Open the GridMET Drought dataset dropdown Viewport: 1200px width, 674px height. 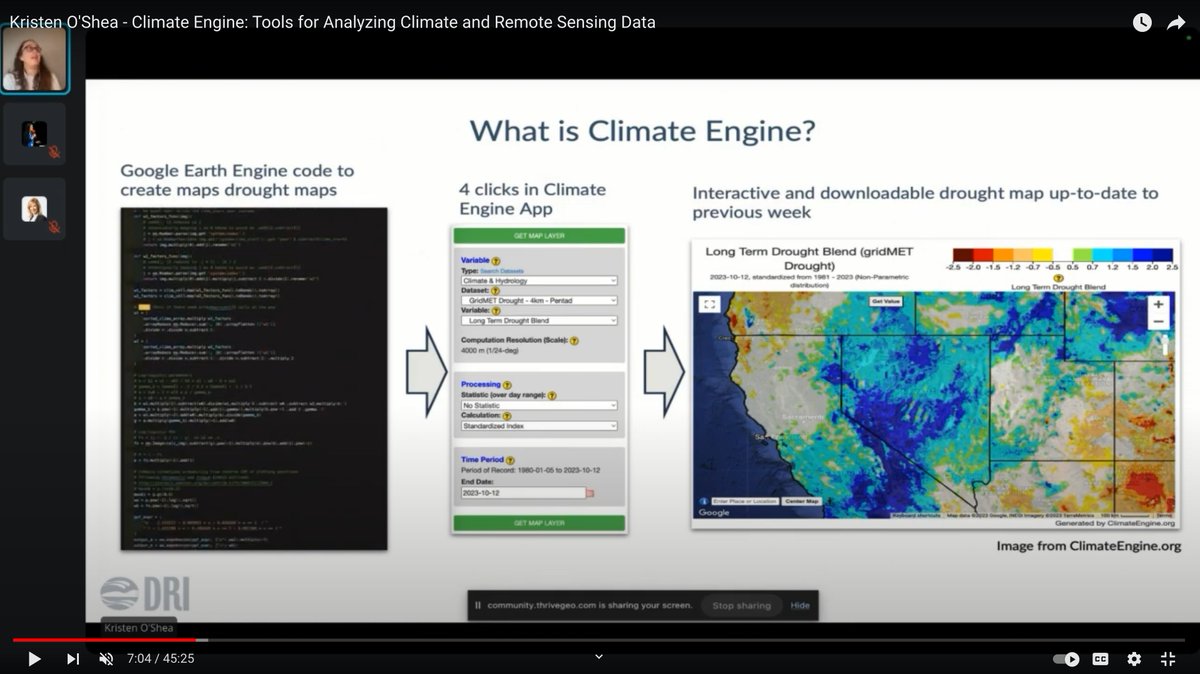(539, 300)
